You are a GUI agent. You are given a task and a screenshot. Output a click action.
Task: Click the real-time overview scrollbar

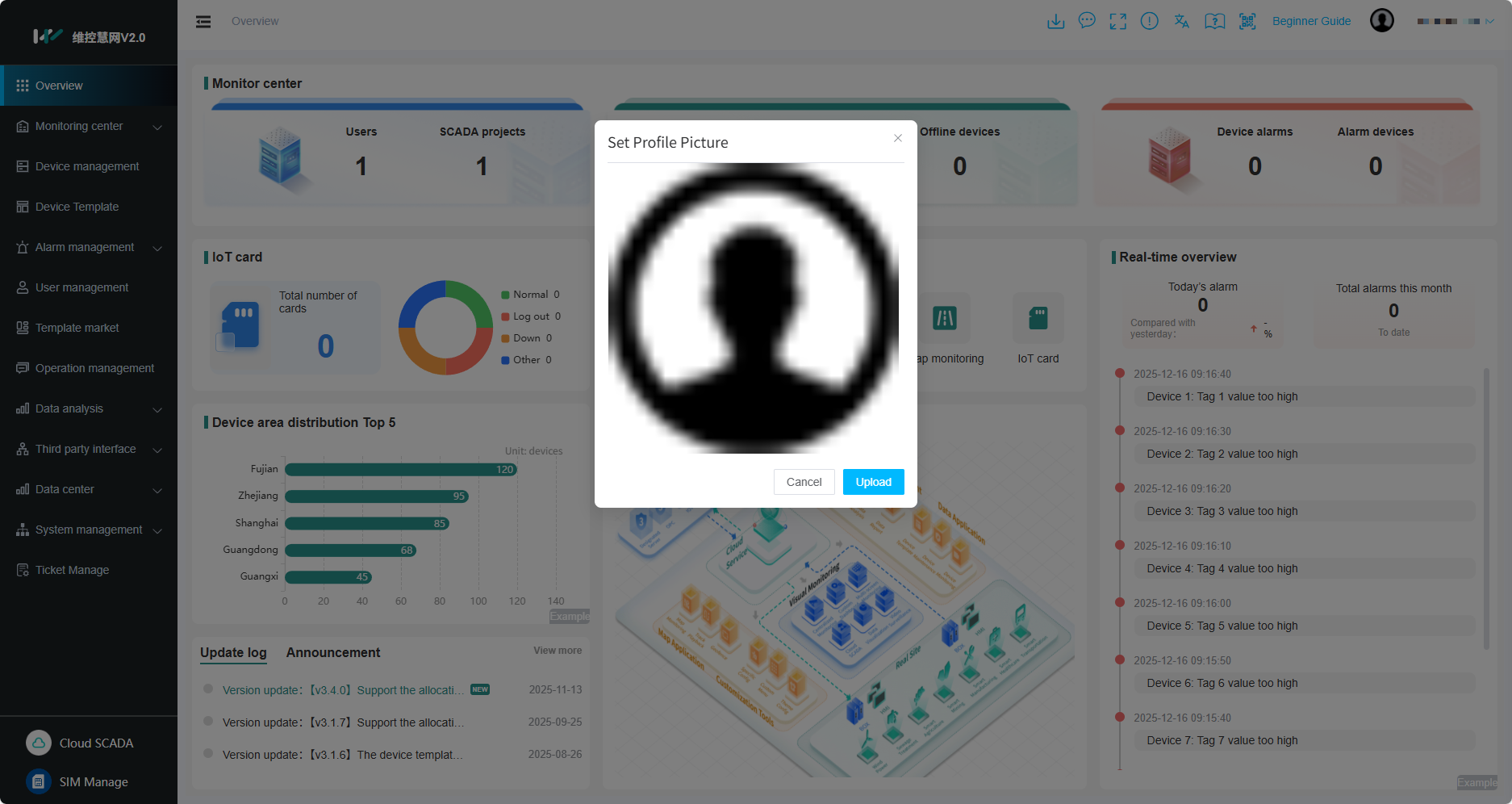pos(1486,509)
